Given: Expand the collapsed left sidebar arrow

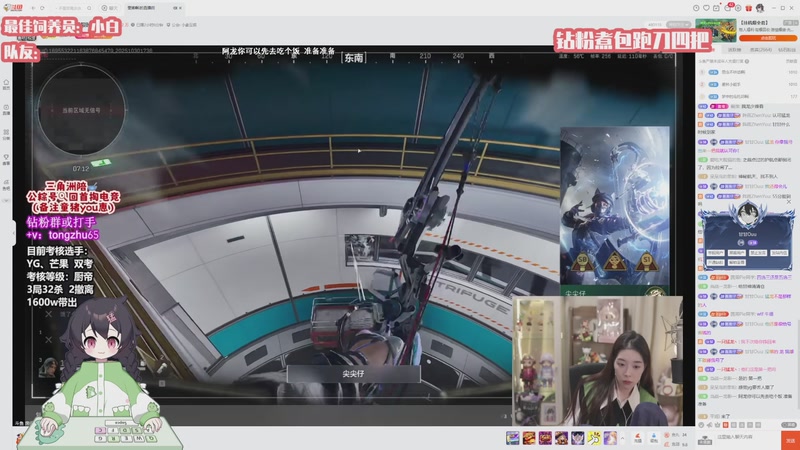Looking at the screenshot, I should pyautogui.click(x=14, y=233).
